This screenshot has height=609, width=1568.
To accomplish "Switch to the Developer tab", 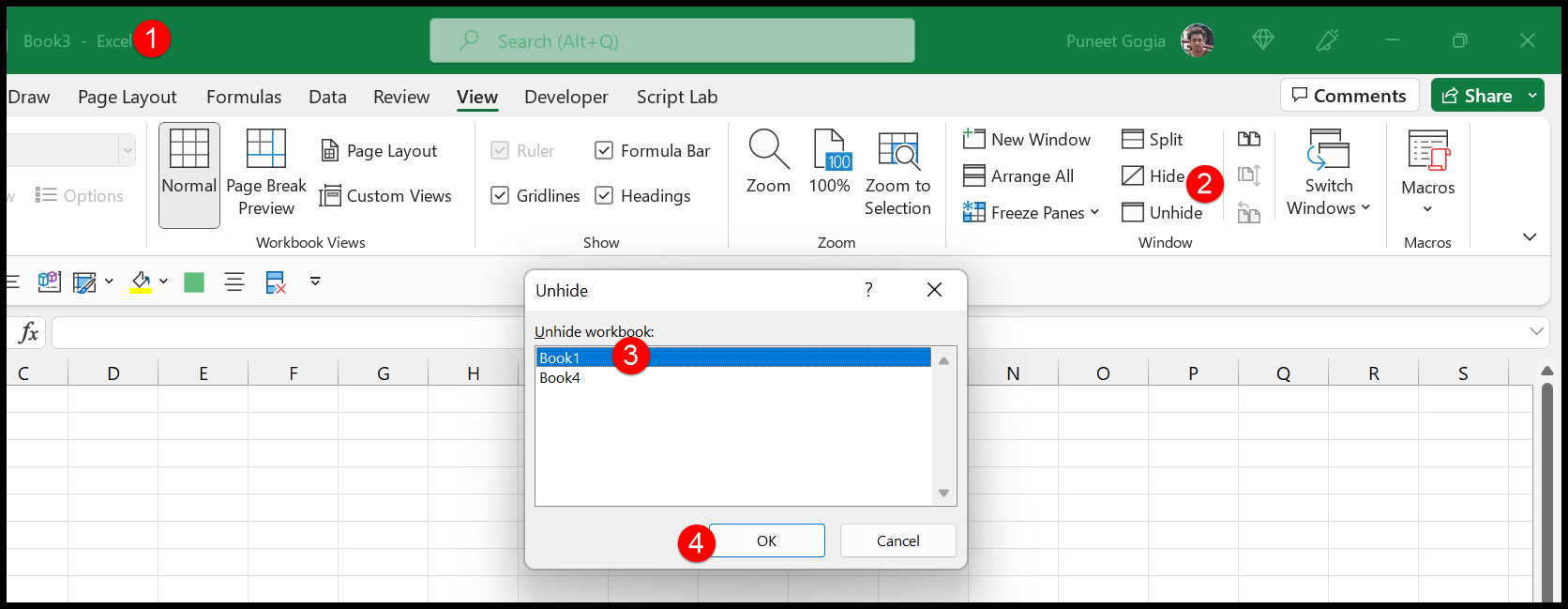I will (x=566, y=97).
